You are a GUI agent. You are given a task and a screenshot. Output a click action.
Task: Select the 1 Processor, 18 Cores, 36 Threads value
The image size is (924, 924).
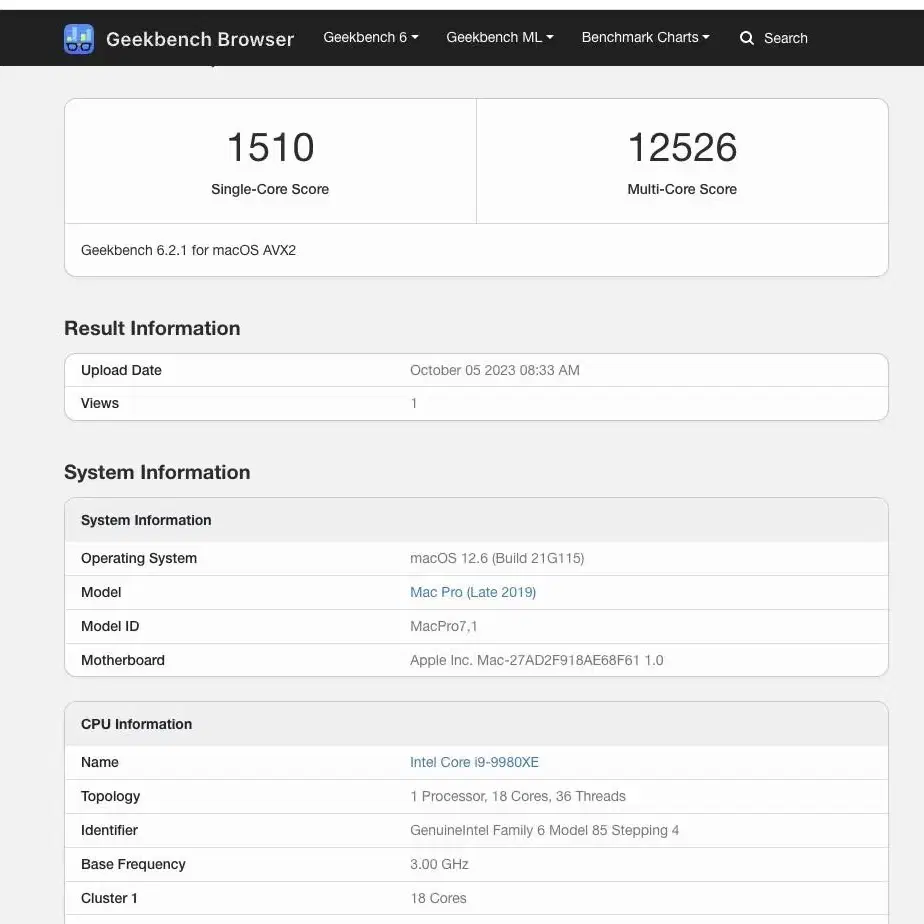point(517,796)
